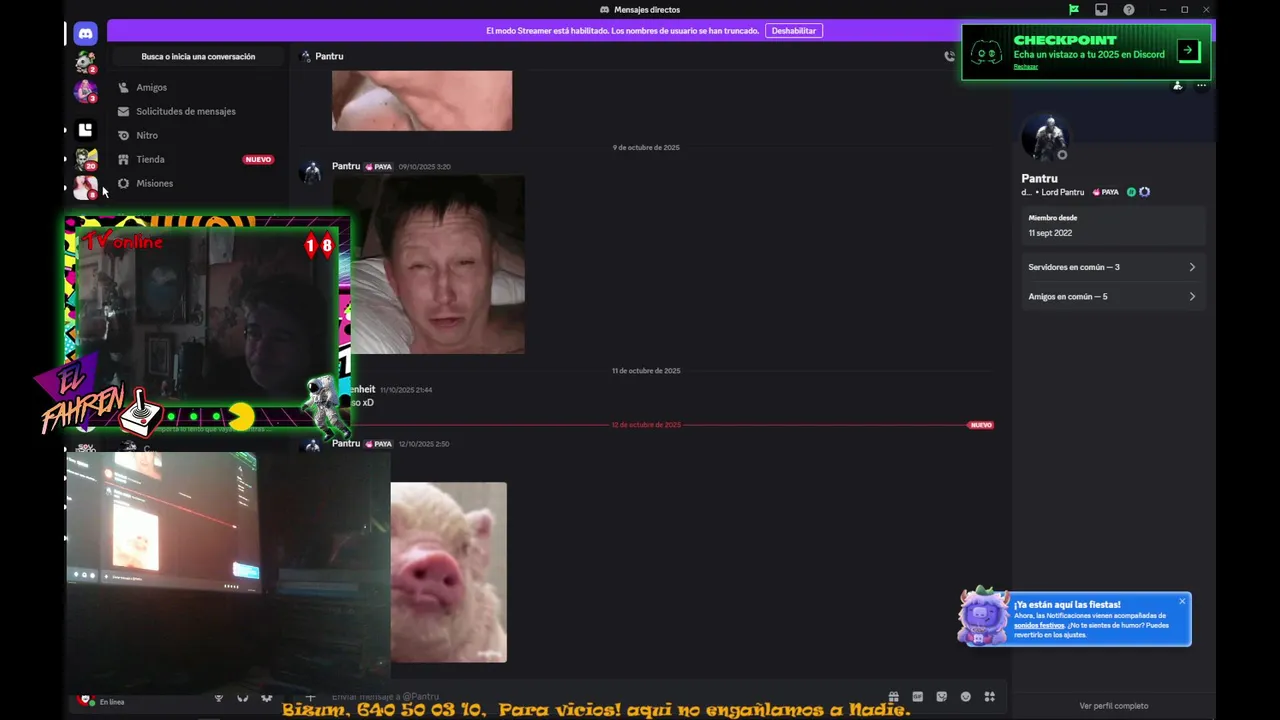
Task: Click the Rechazar link in Checkpoint banner
Action: point(1026,67)
